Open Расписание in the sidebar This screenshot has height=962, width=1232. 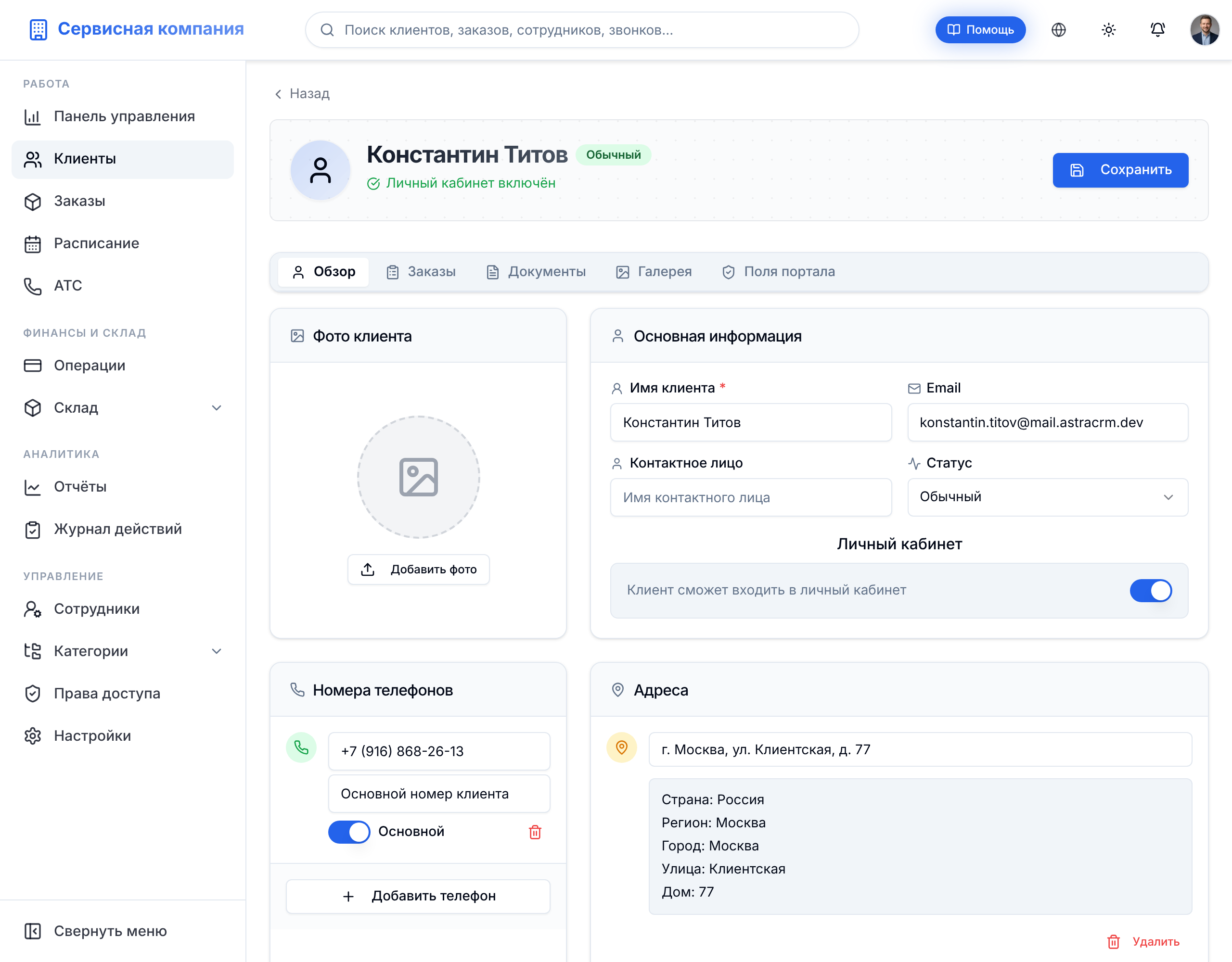(x=122, y=243)
